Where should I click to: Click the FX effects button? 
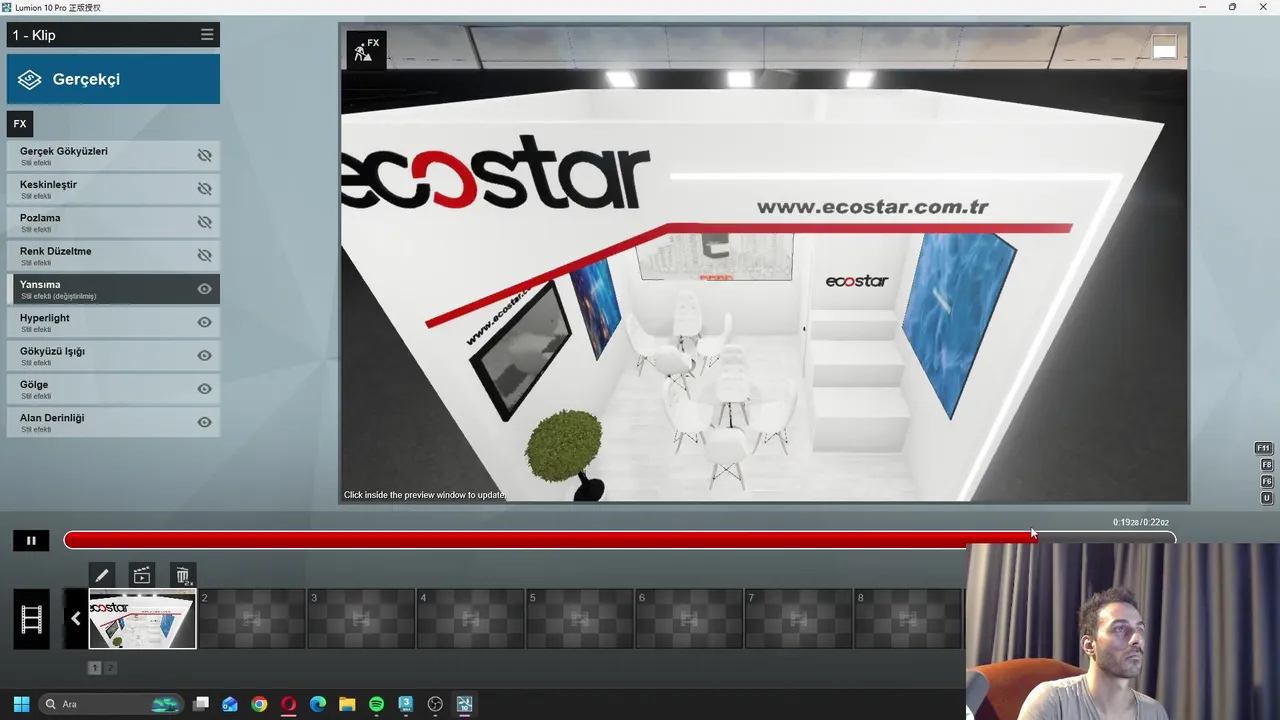20,124
